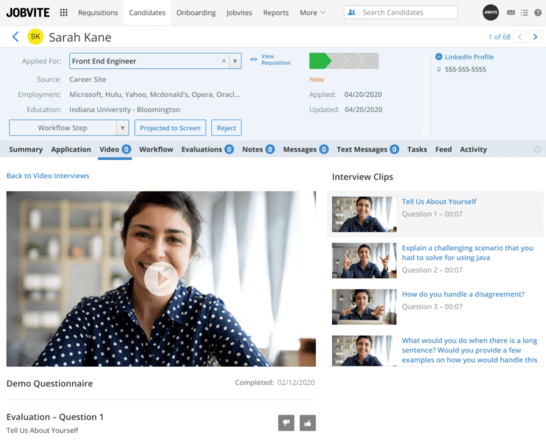The width and height of the screenshot is (546, 445).
Task: Open the LinkedIn Profile link
Action: (469, 57)
